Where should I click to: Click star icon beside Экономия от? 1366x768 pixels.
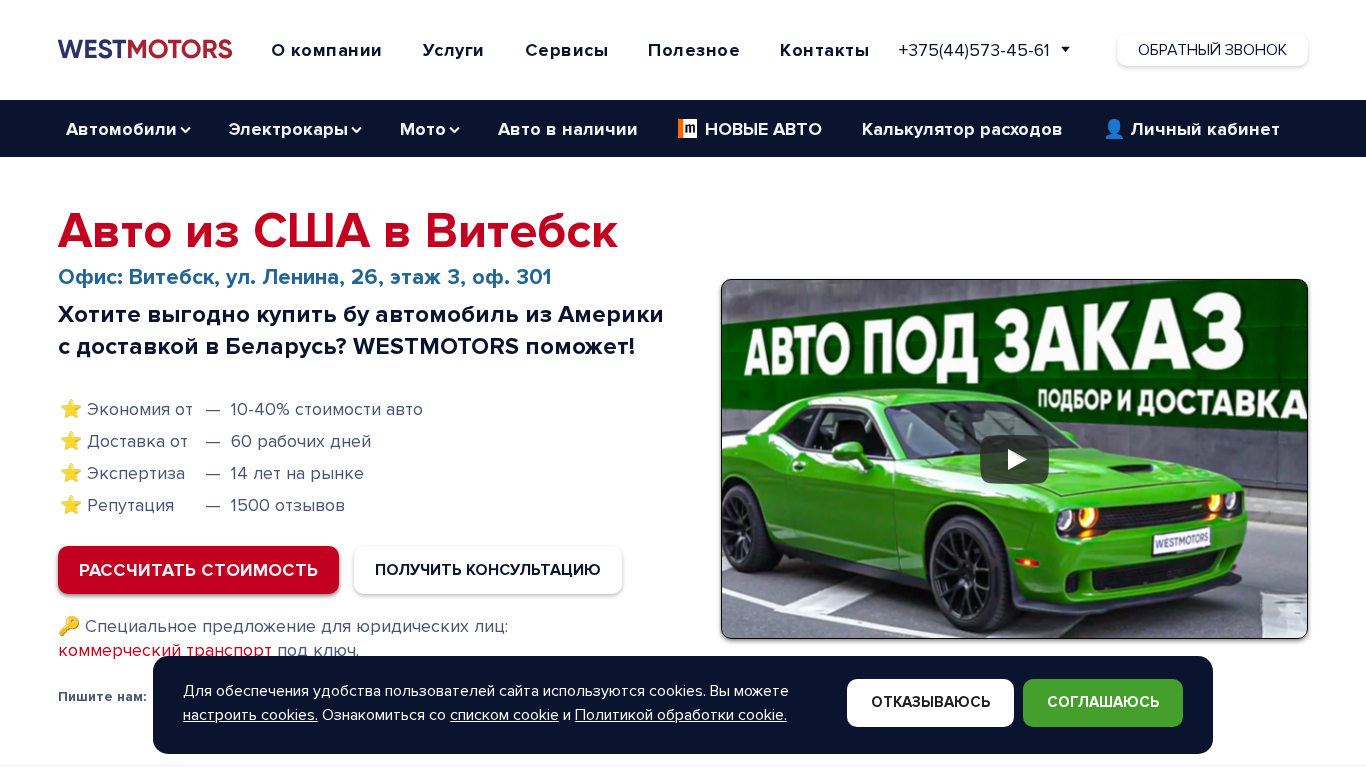click(x=70, y=409)
